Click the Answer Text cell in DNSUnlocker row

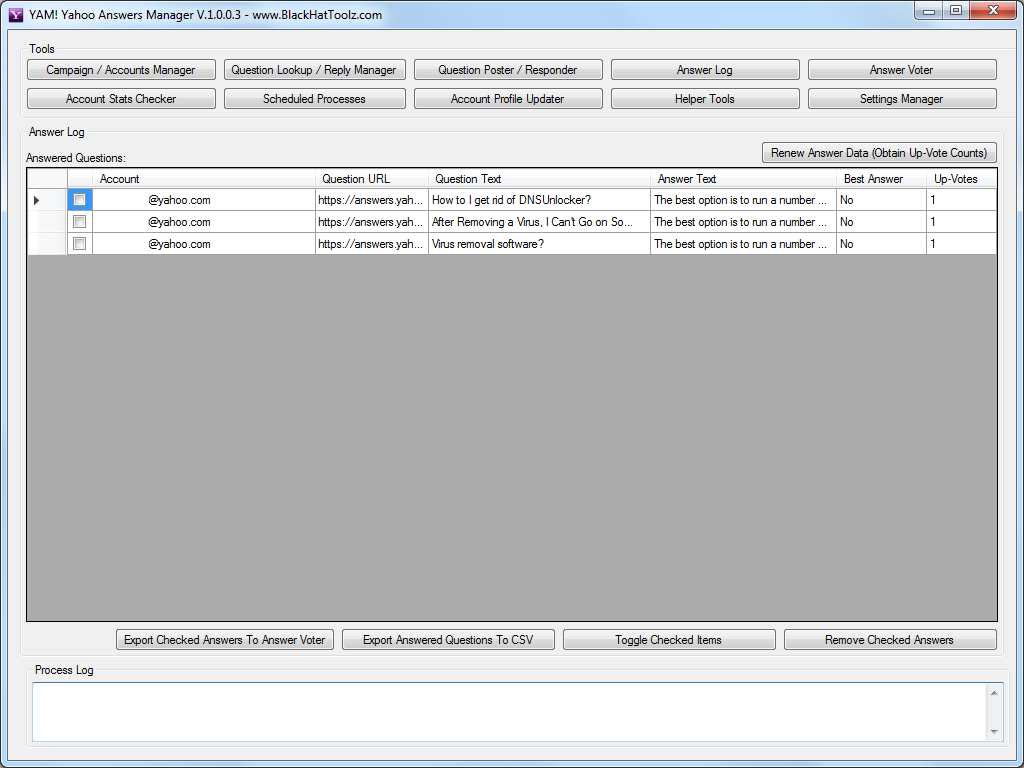(743, 200)
